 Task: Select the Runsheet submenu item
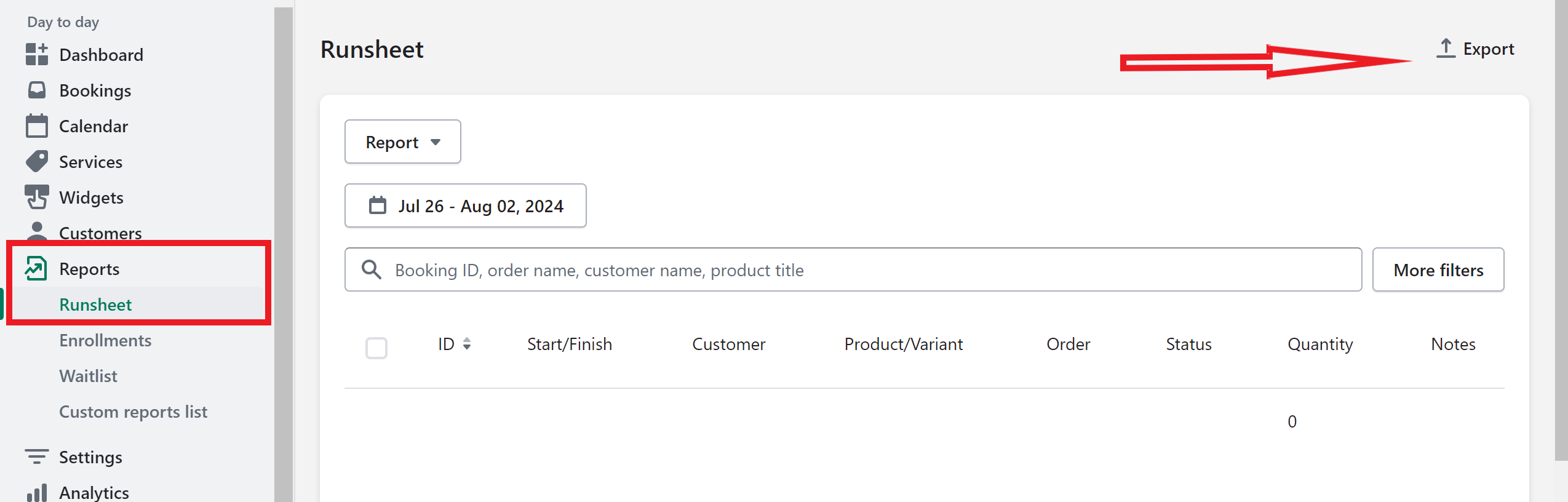[95, 305]
